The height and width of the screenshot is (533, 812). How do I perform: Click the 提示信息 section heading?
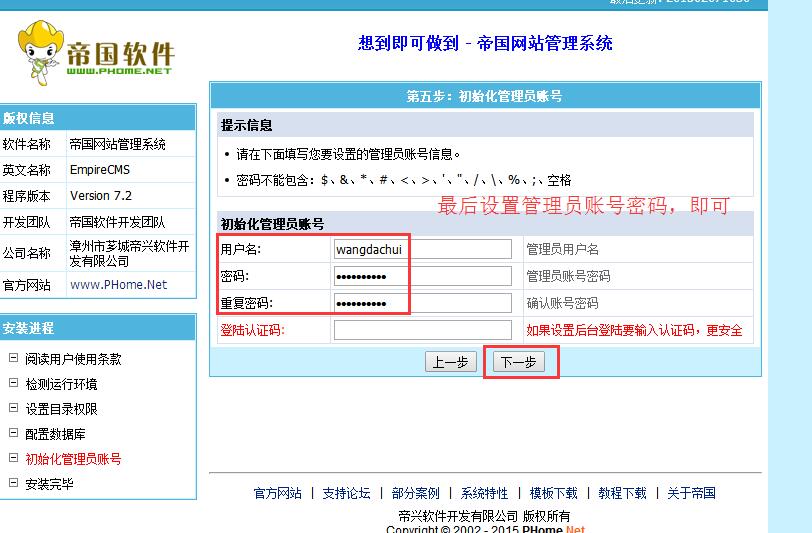pyautogui.click(x=246, y=125)
